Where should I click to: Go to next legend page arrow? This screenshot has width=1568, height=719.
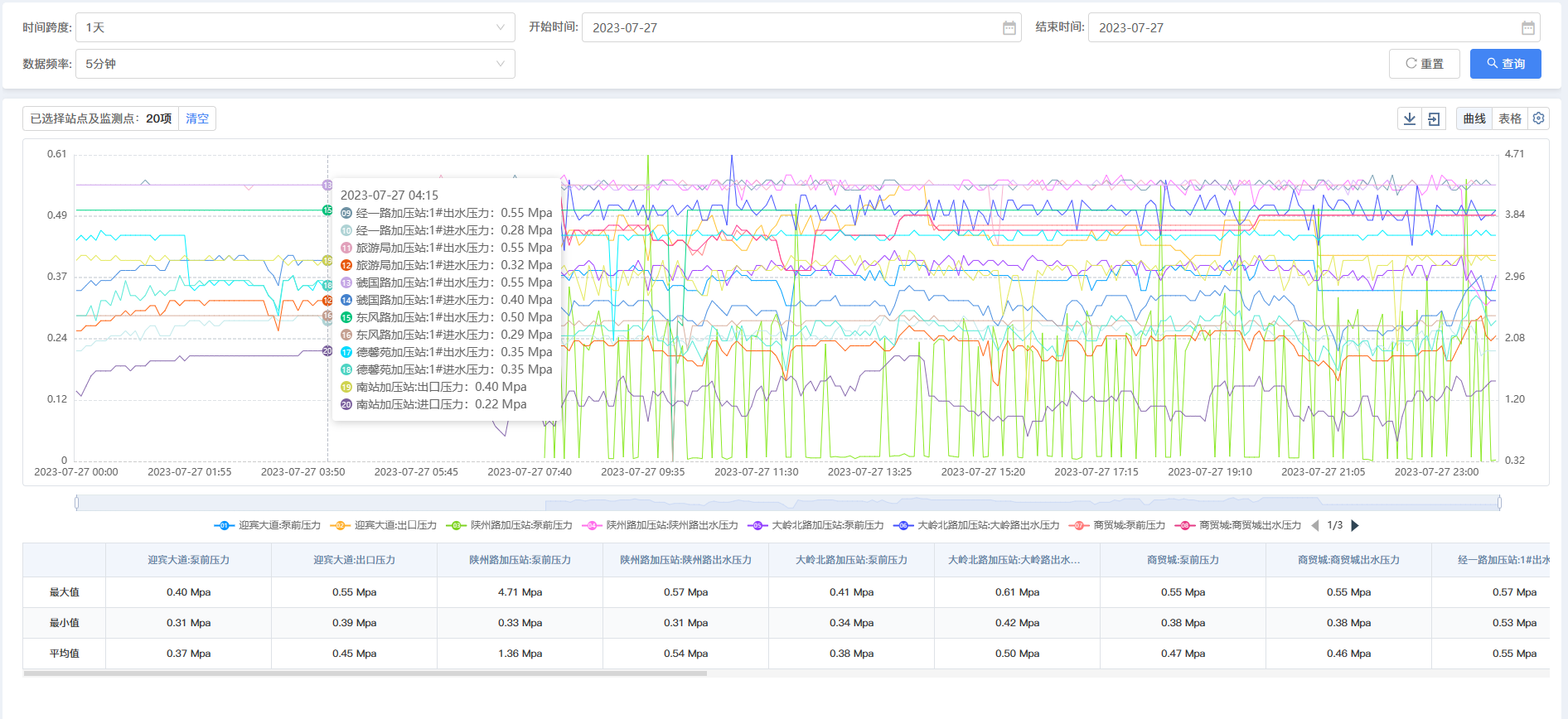pyautogui.click(x=1355, y=525)
